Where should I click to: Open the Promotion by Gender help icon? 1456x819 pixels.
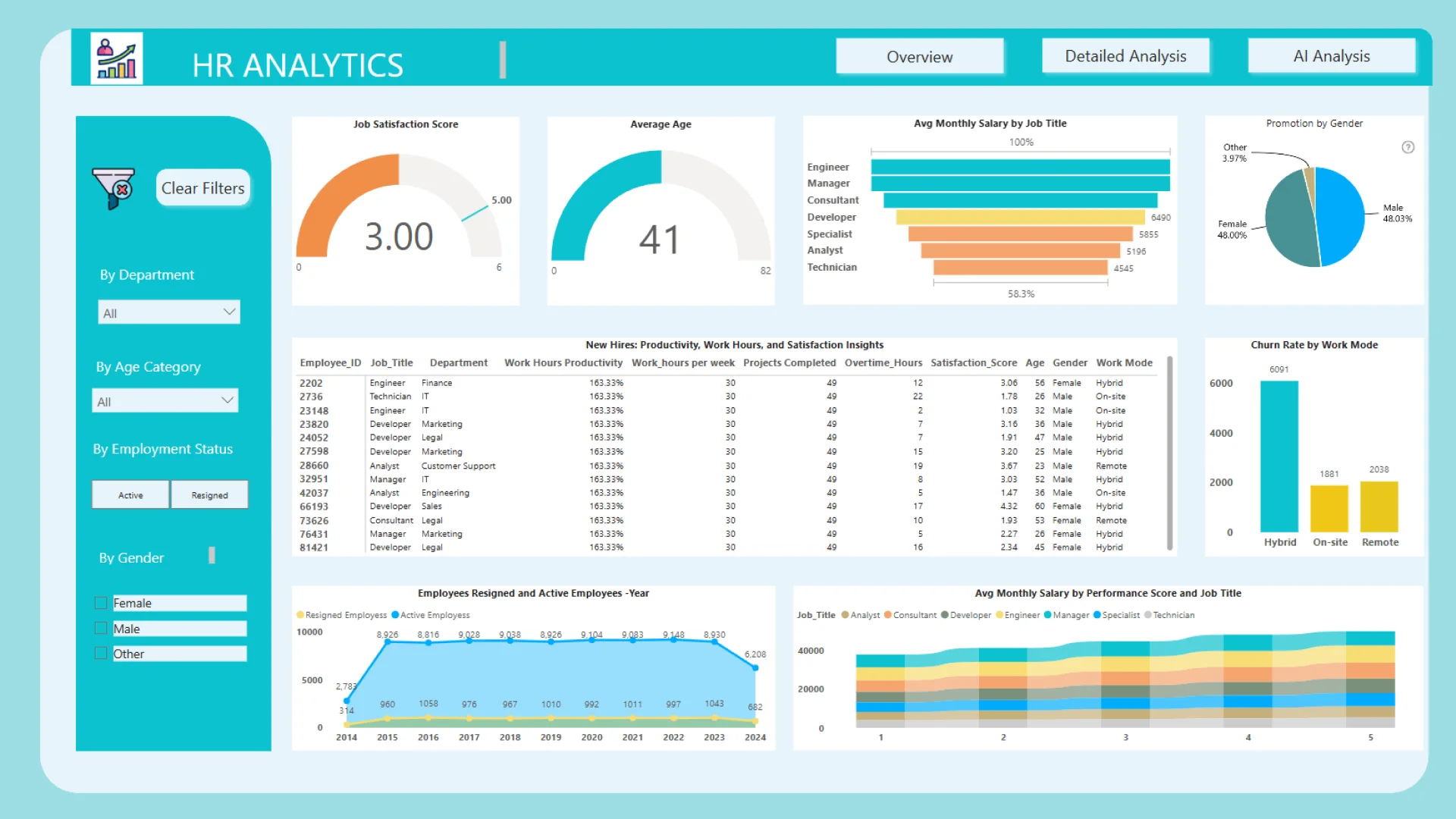(x=1407, y=147)
